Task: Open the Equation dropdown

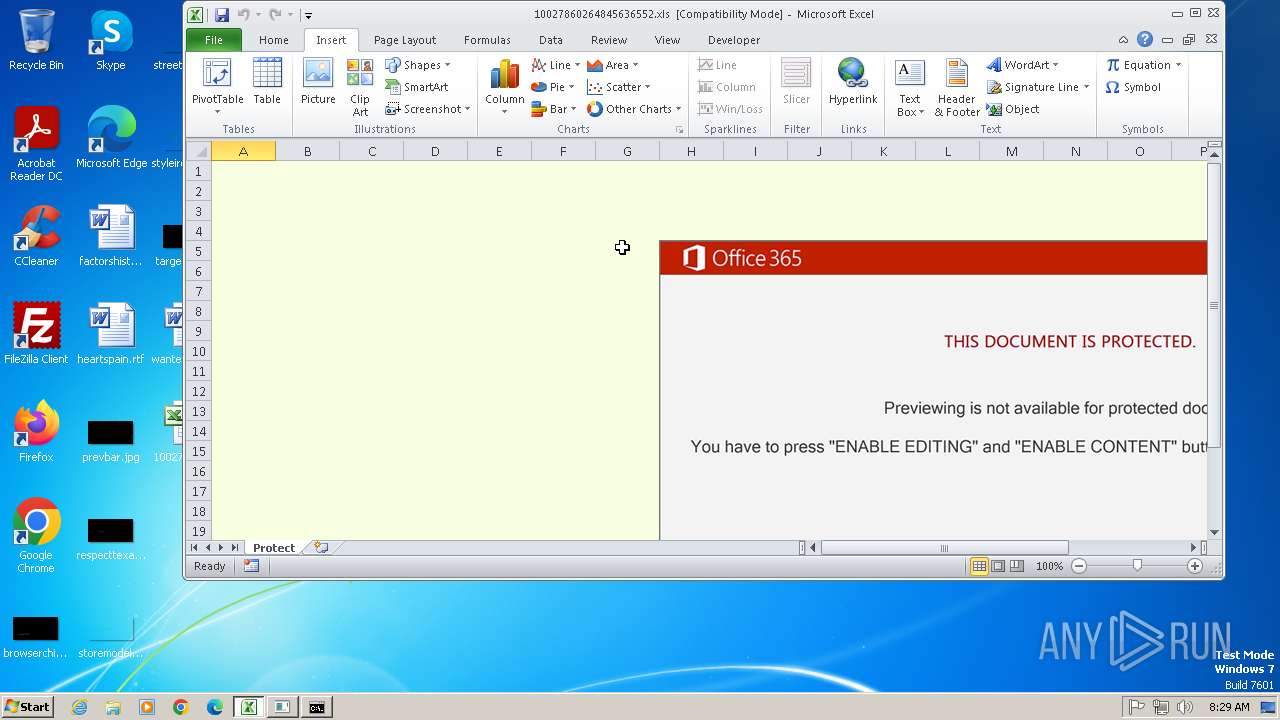Action: 1143,65
